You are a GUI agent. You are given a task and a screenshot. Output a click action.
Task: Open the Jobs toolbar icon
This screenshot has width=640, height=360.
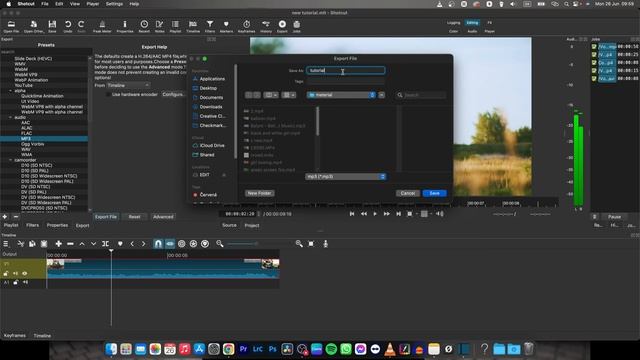(x=297, y=27)
